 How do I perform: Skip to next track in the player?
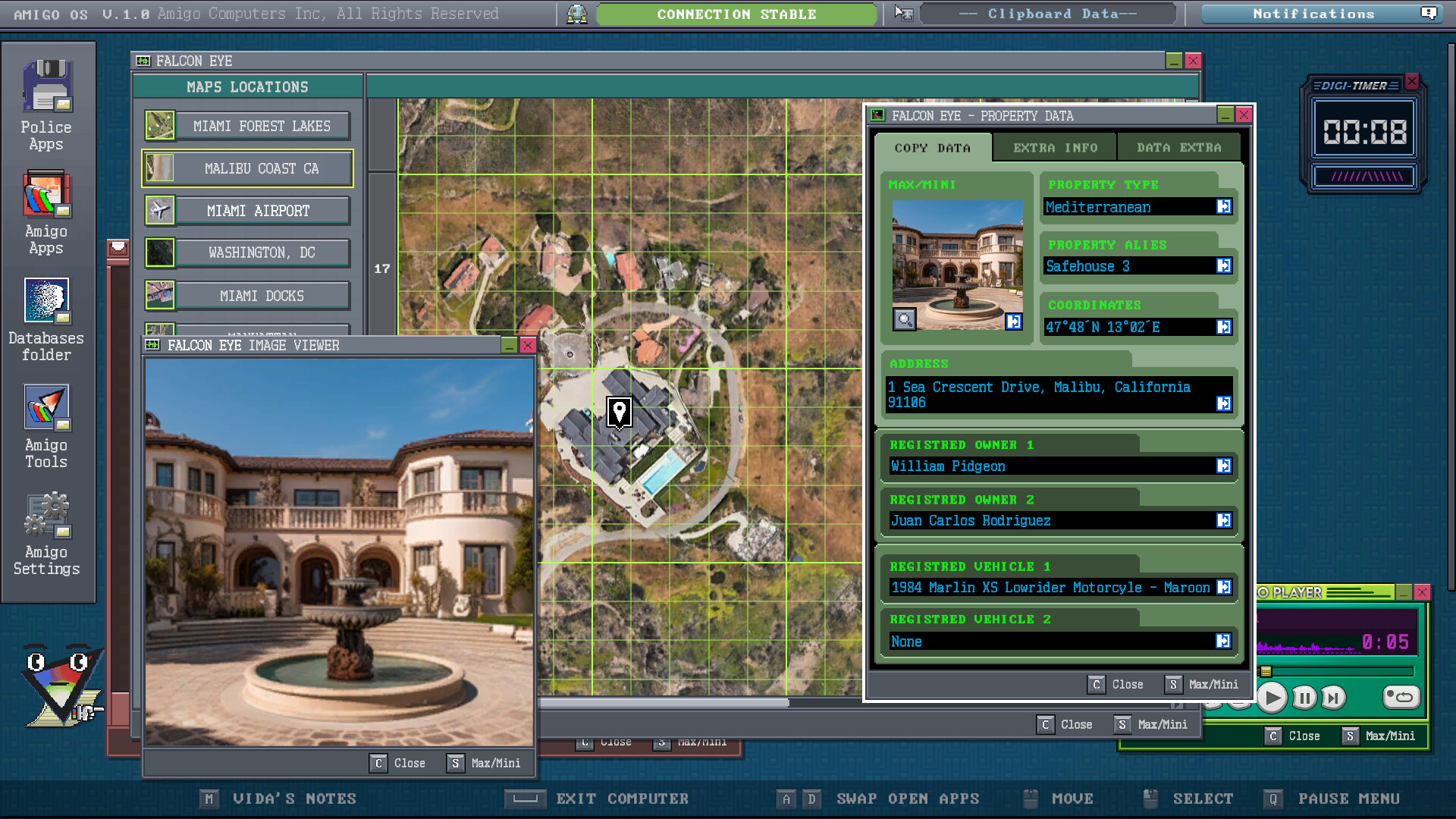1333,698
